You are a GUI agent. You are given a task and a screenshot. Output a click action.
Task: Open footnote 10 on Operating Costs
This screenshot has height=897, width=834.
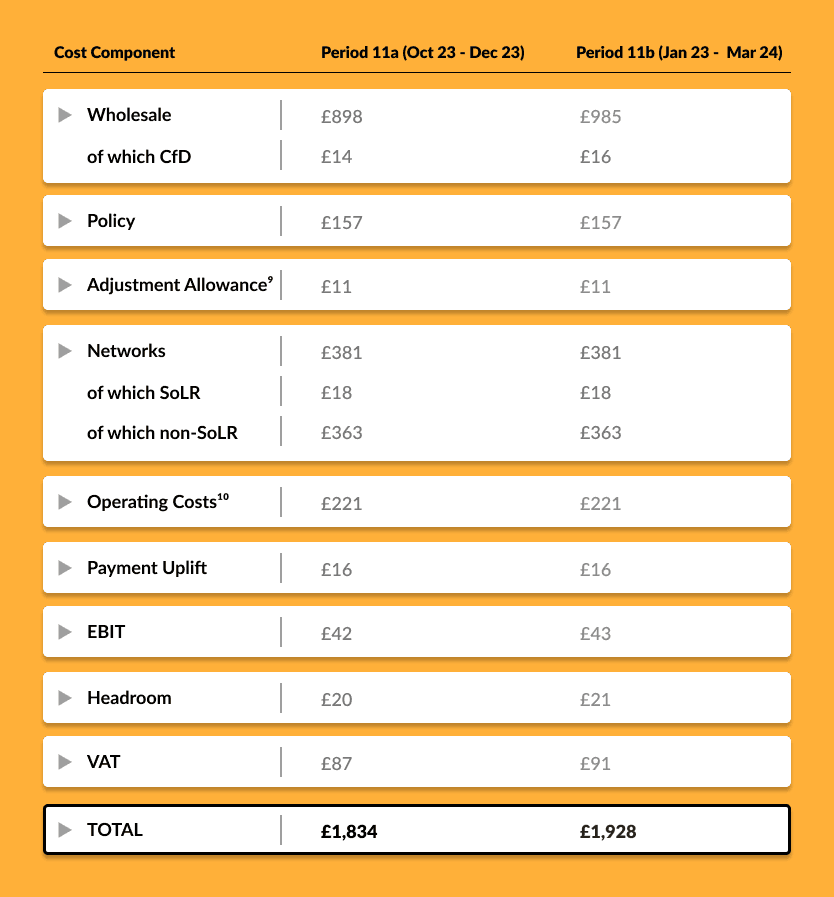pos(223,497)
